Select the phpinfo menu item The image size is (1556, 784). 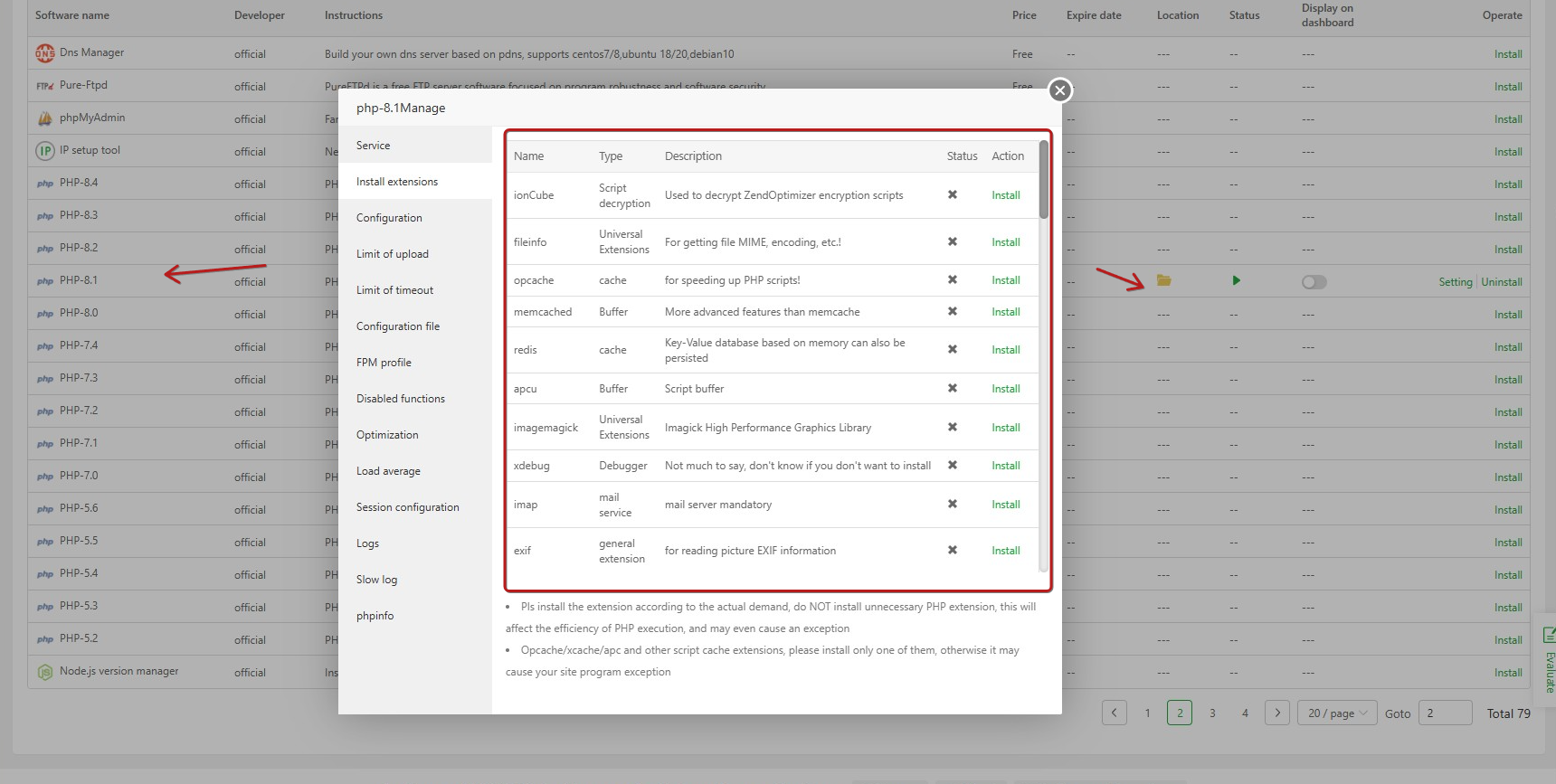point(375,616)
